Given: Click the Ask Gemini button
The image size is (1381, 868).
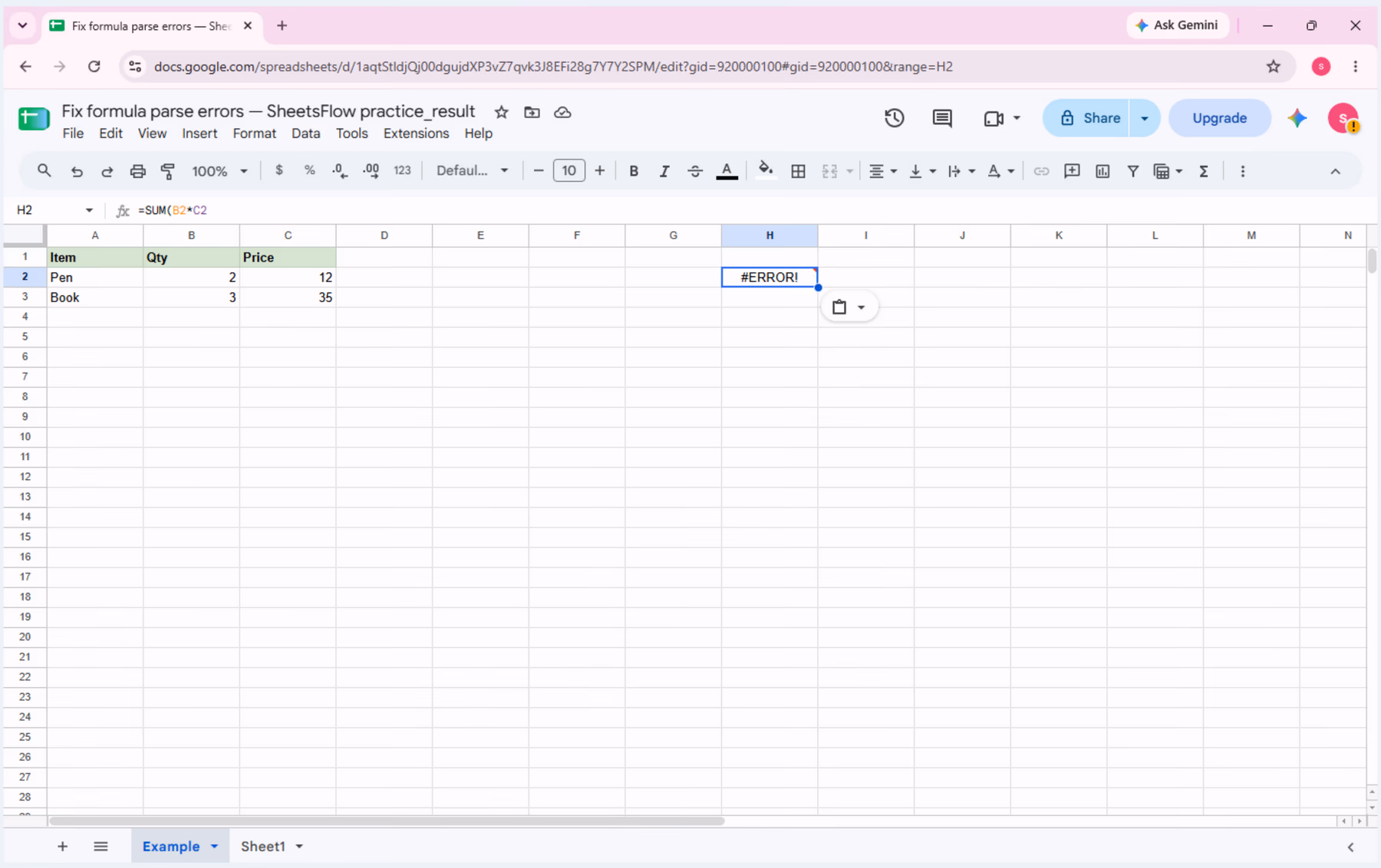Looking at the screenshot, I should 1177,25.
